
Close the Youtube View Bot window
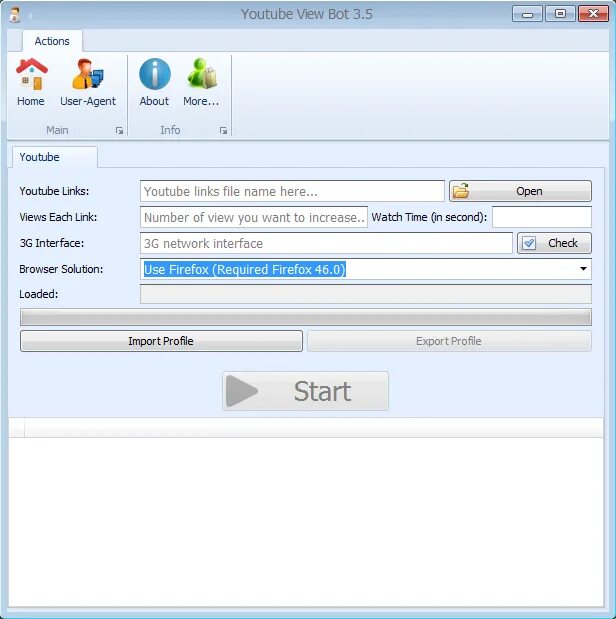(593, 14)
